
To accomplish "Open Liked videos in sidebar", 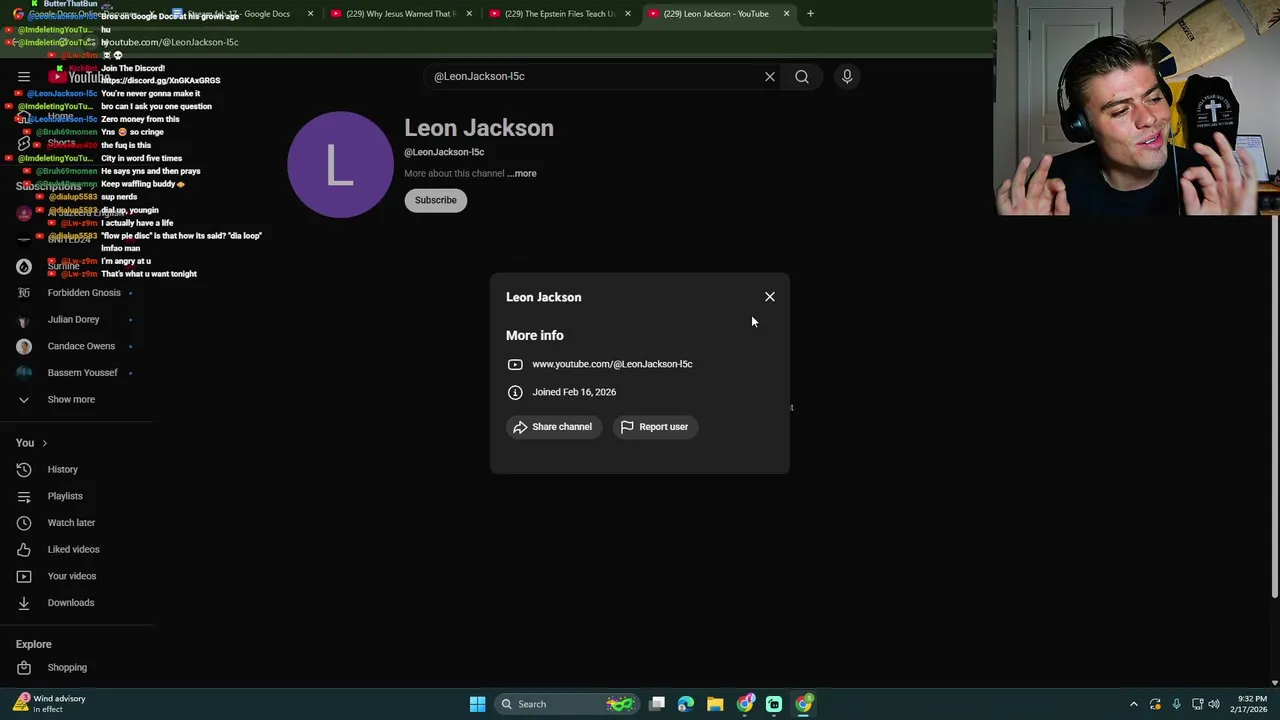I will (x=78, y=549).
